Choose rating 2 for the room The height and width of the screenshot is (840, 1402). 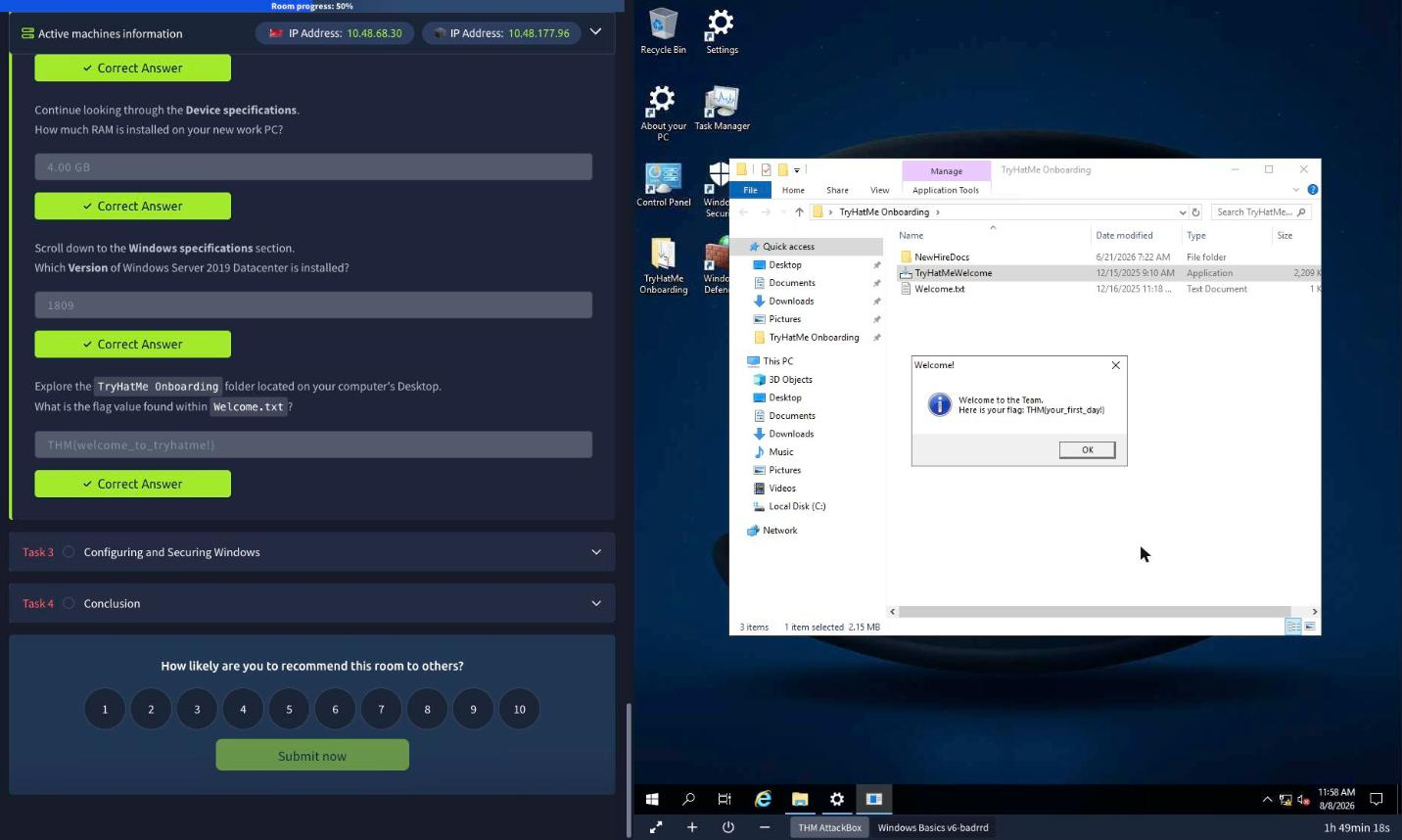pyautogui.click(x=151, y=709)
